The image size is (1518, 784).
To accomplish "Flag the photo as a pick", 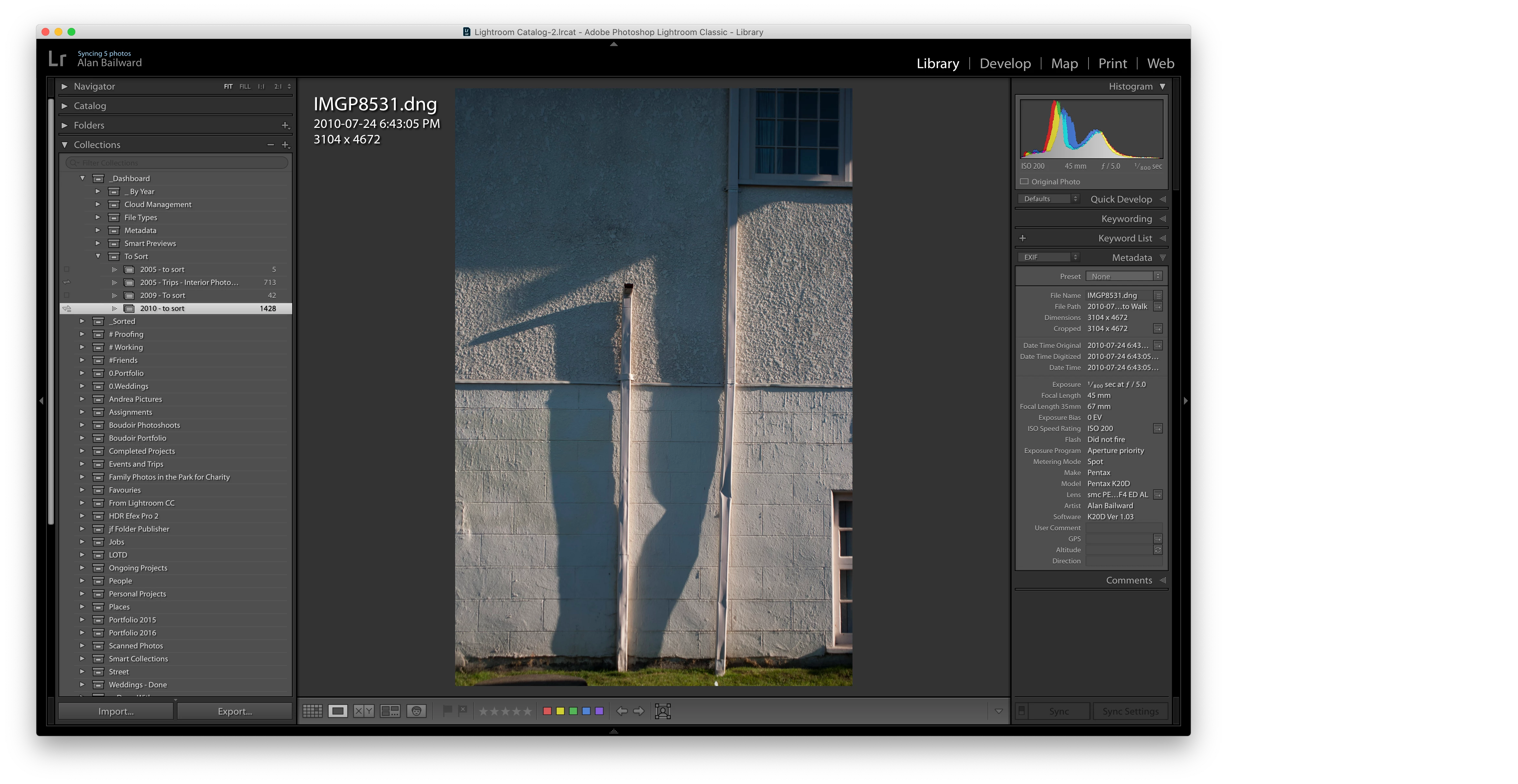I will pyautogui.click(x=447, y=710).
